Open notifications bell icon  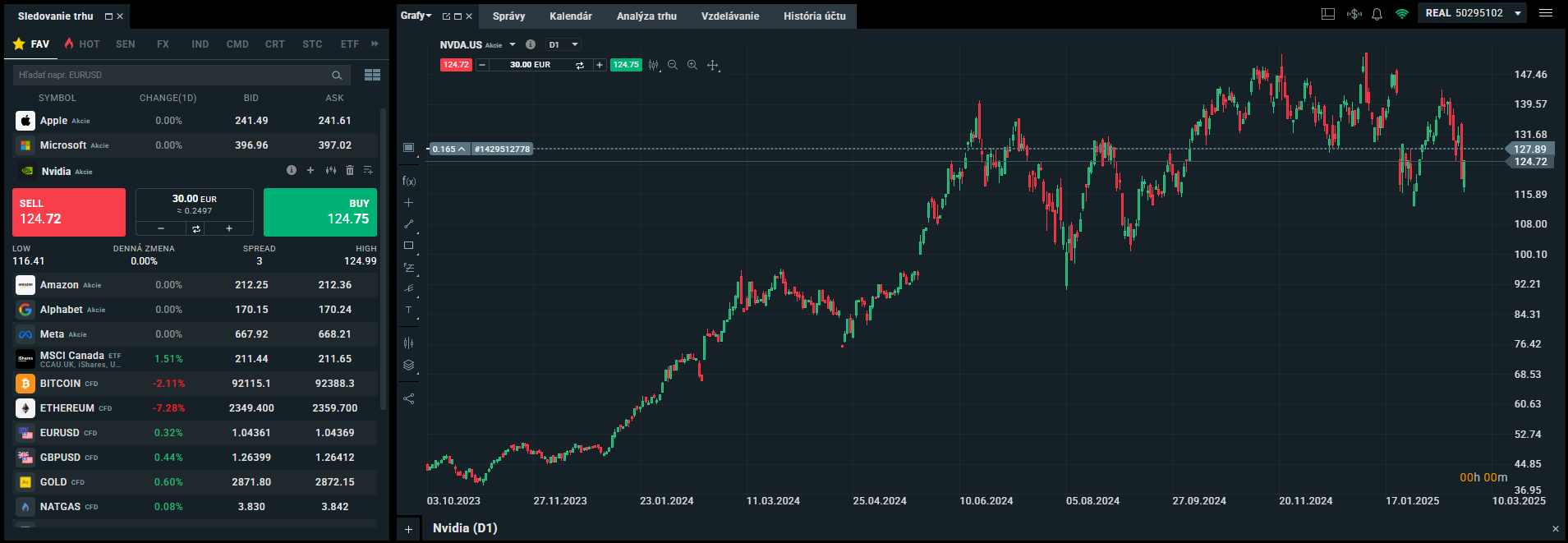1377,14
